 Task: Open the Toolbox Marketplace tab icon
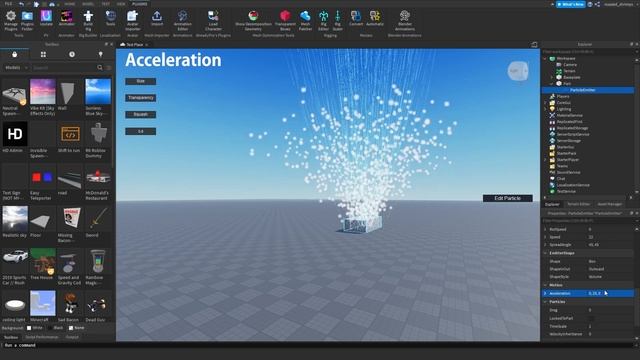[15, 54]
